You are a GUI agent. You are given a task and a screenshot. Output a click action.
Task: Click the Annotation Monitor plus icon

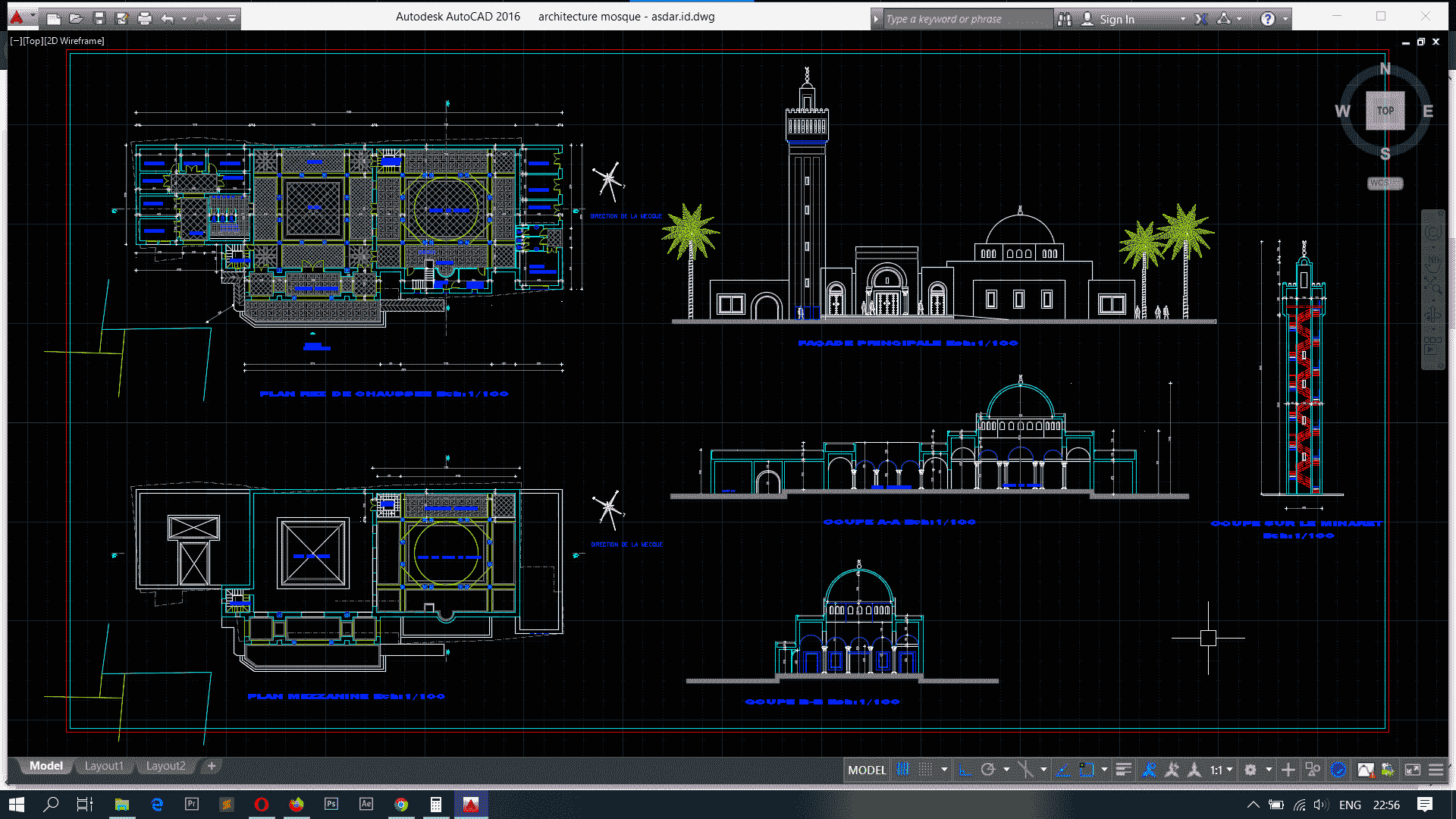coord(1288,770)
